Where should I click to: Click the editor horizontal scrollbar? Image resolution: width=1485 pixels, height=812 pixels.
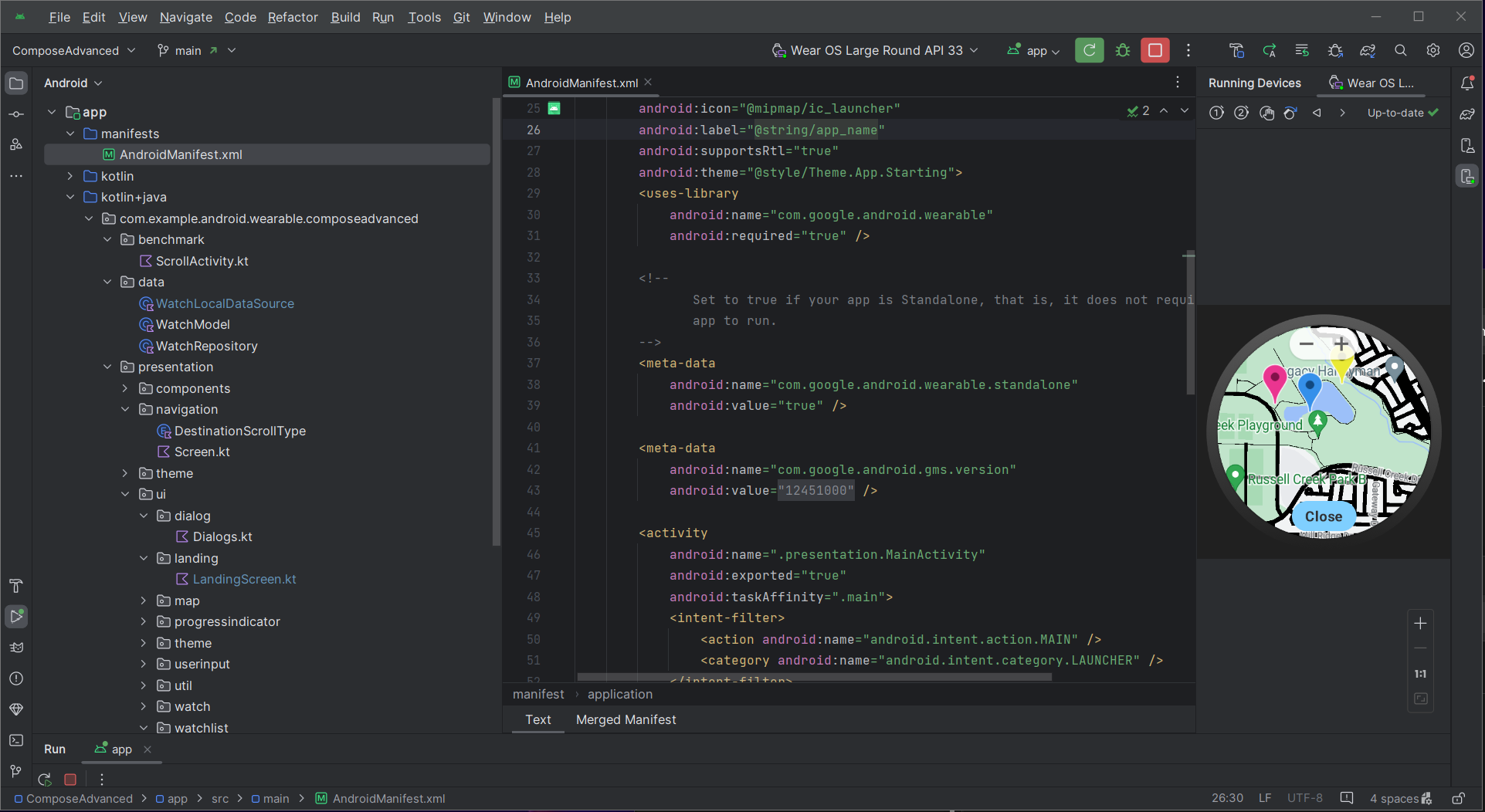pyautogui.click(x=814, y=677)
